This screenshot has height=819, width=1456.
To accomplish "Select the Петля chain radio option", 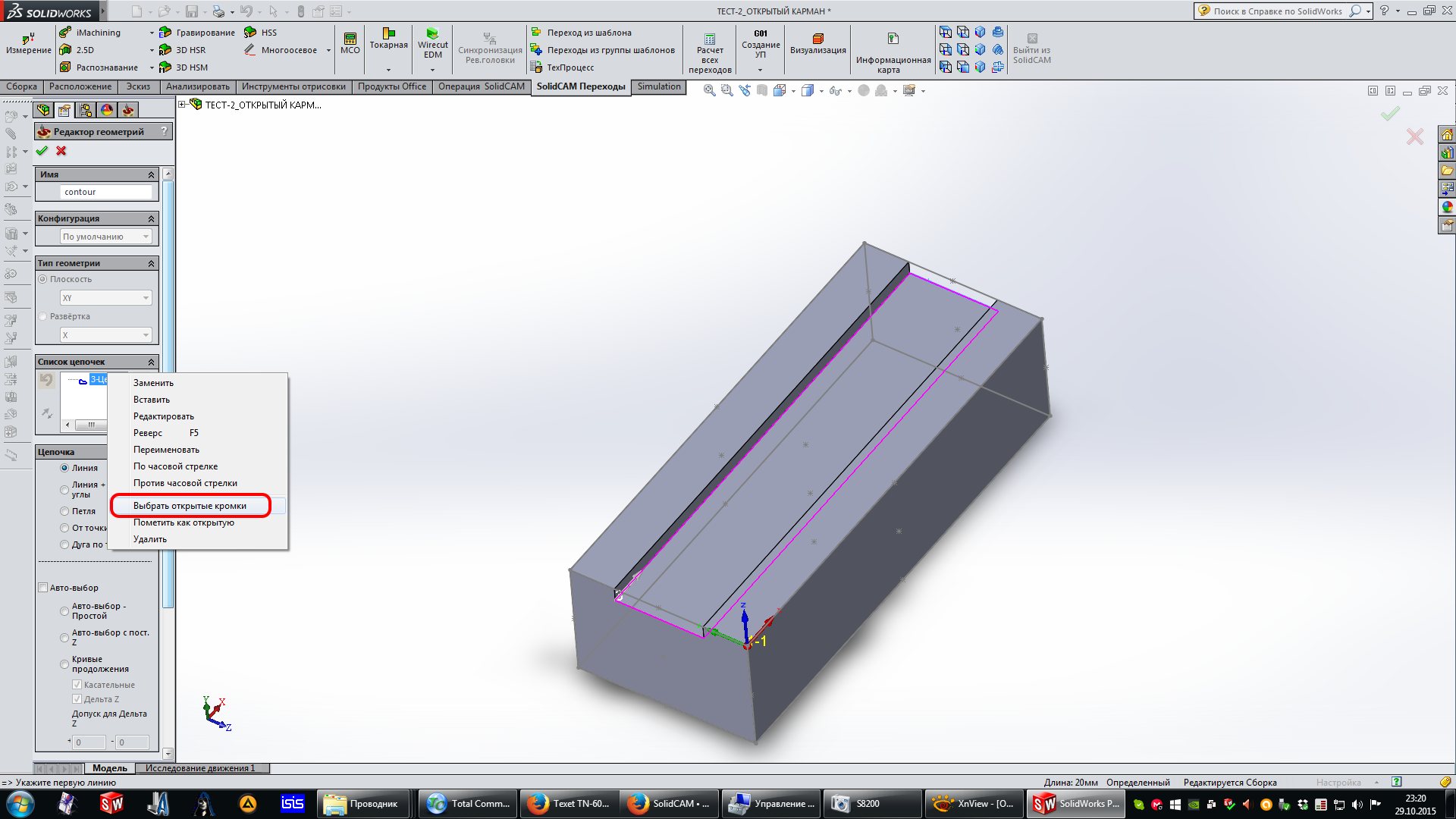I will click(x=64, y=511).
